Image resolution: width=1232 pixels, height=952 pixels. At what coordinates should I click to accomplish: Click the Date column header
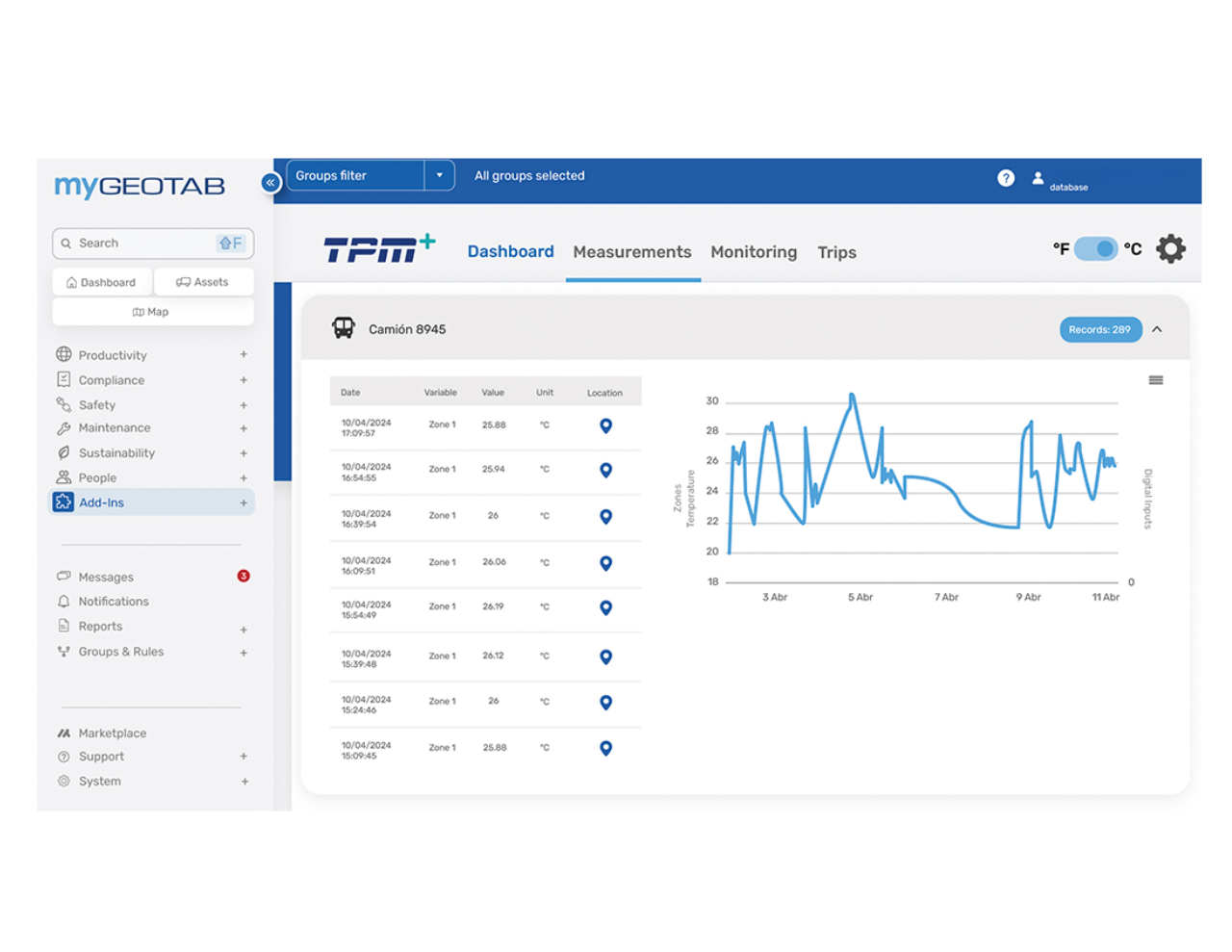pos(350,393)
